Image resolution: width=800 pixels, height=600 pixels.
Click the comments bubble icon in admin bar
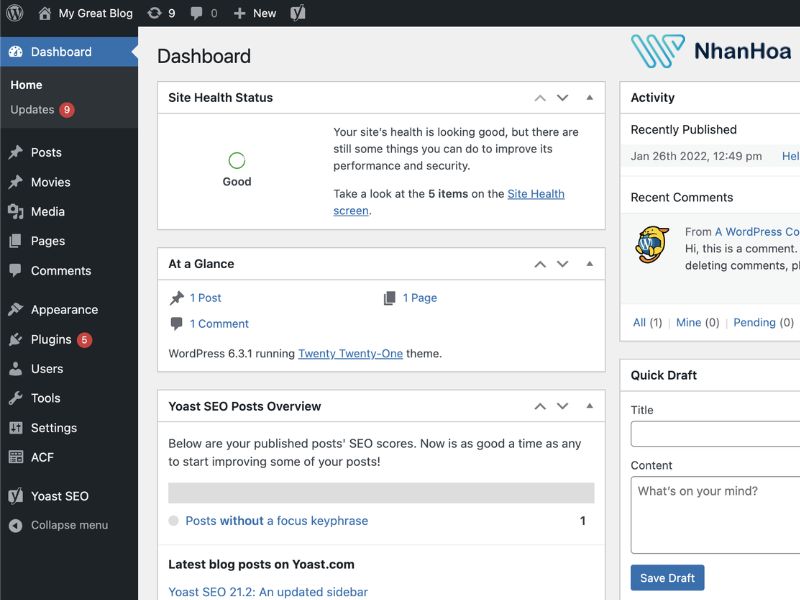click(x=196, y=13)
